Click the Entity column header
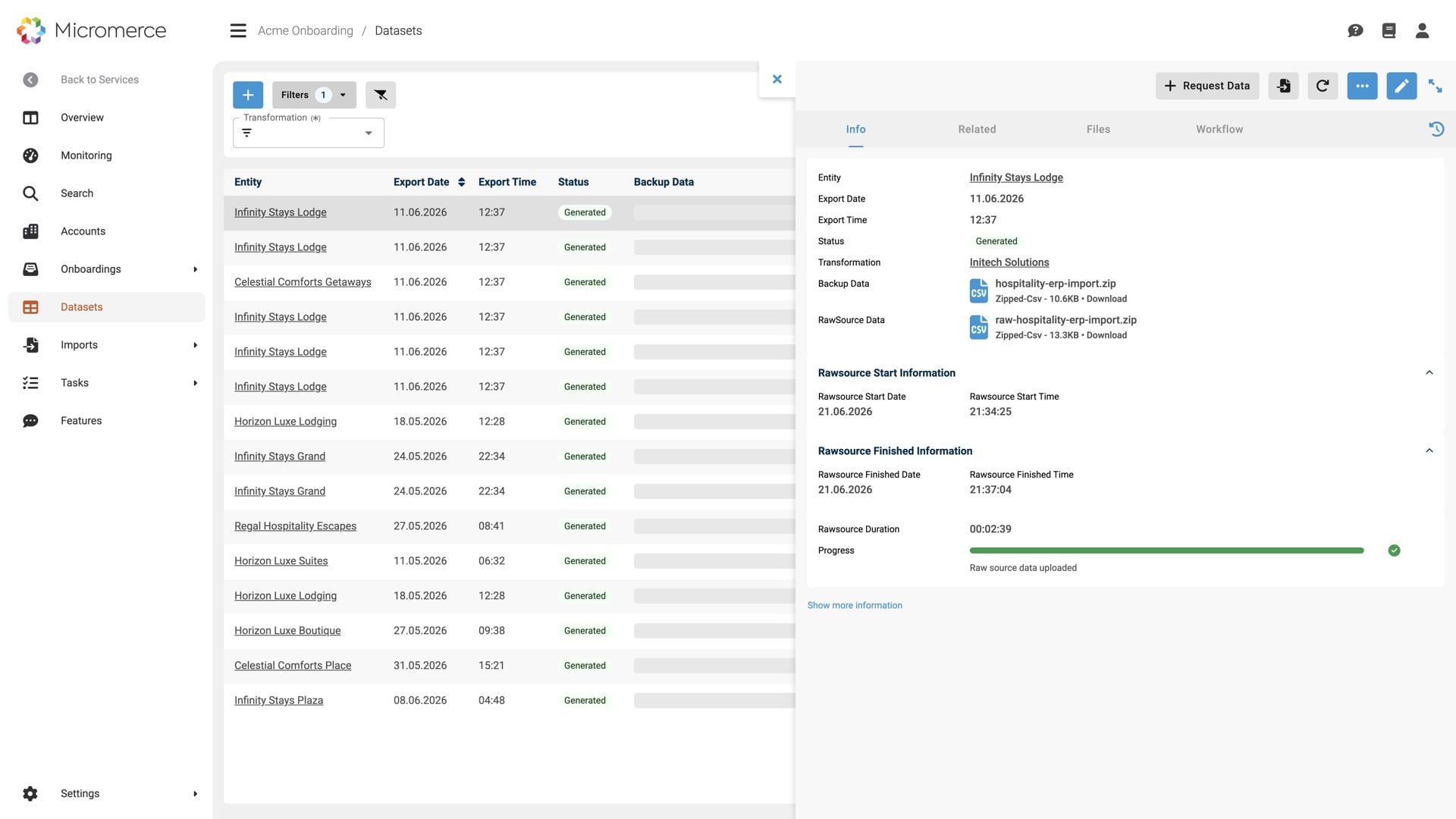Viewport: 1456px width, 819px height. [248, 182]
